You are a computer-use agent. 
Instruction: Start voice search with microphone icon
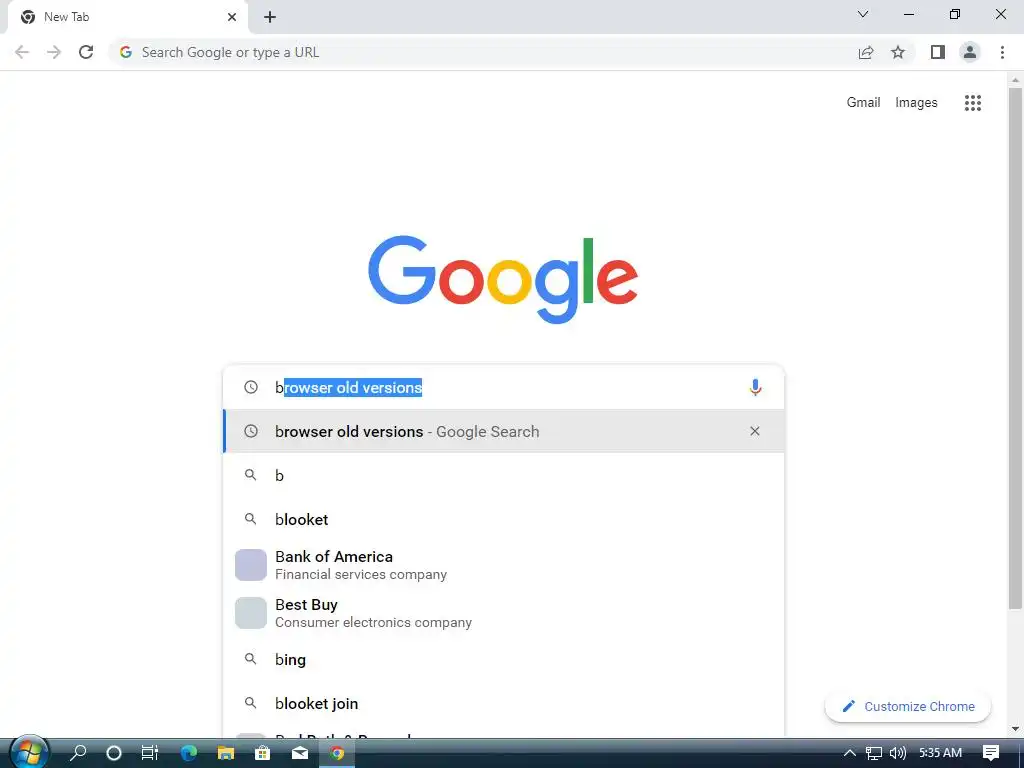pos(755,387)
